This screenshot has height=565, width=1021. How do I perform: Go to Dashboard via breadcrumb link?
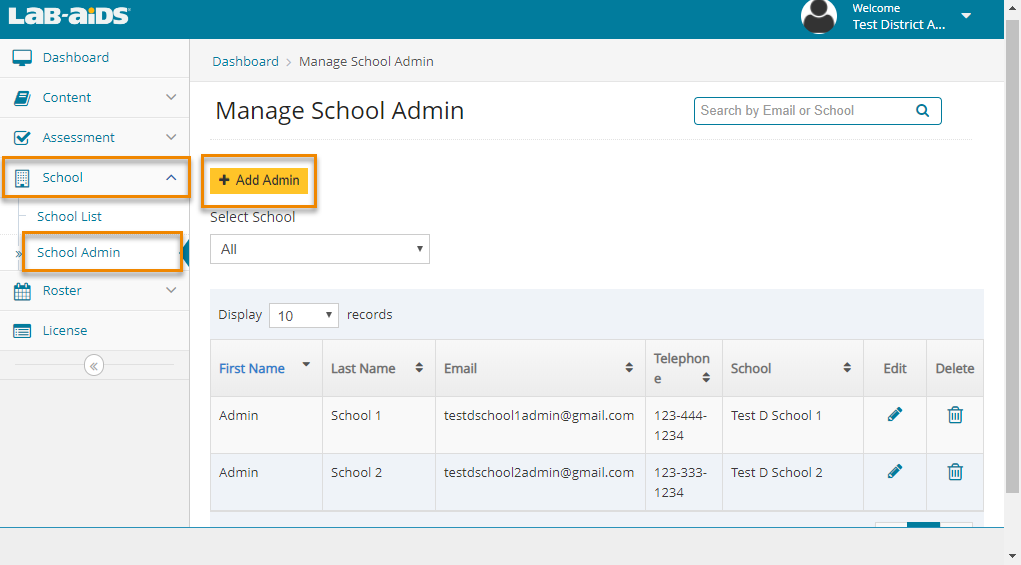coord(245,61)
